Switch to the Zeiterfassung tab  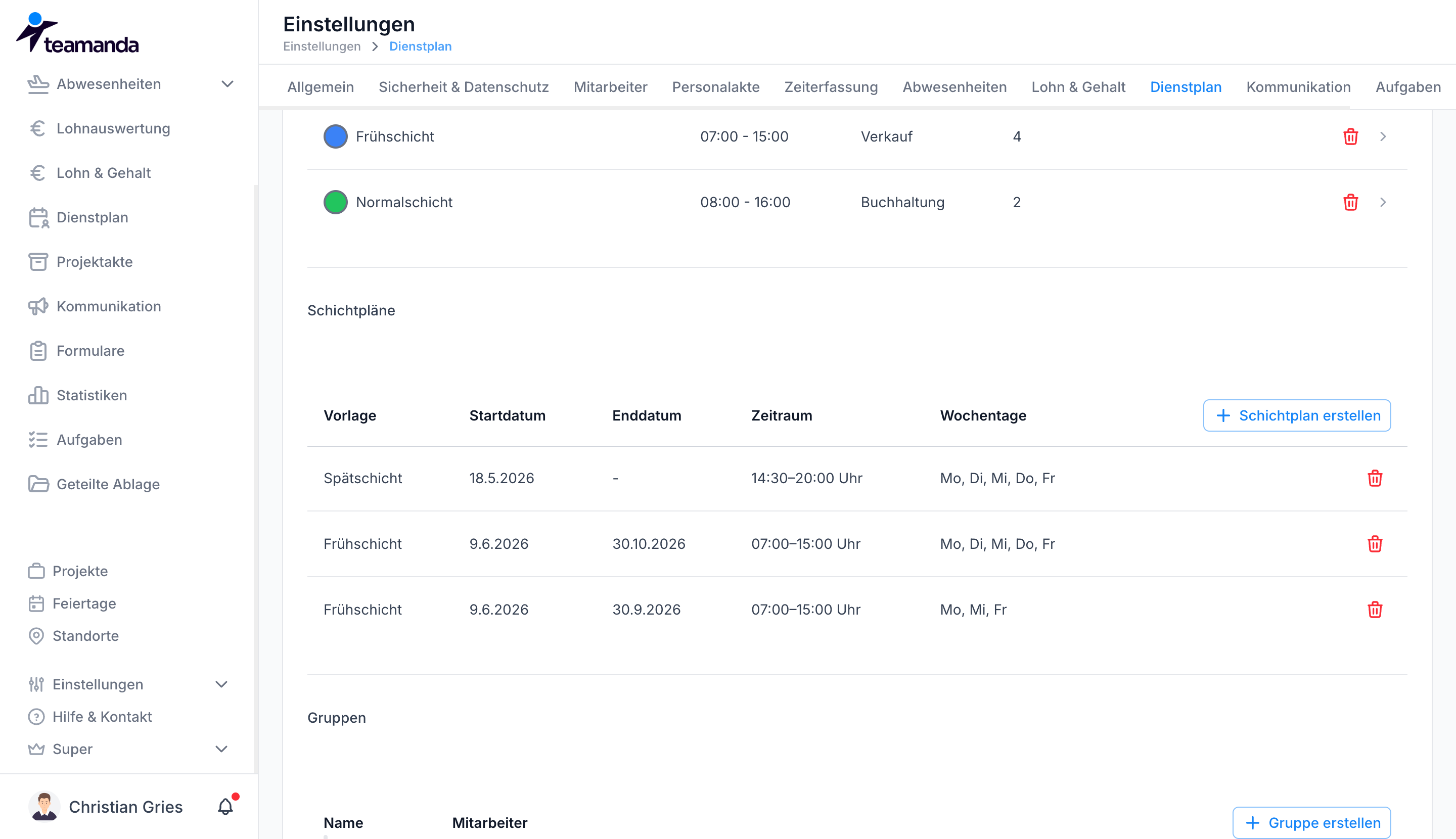pyautogui.click(x=831, y=87)
